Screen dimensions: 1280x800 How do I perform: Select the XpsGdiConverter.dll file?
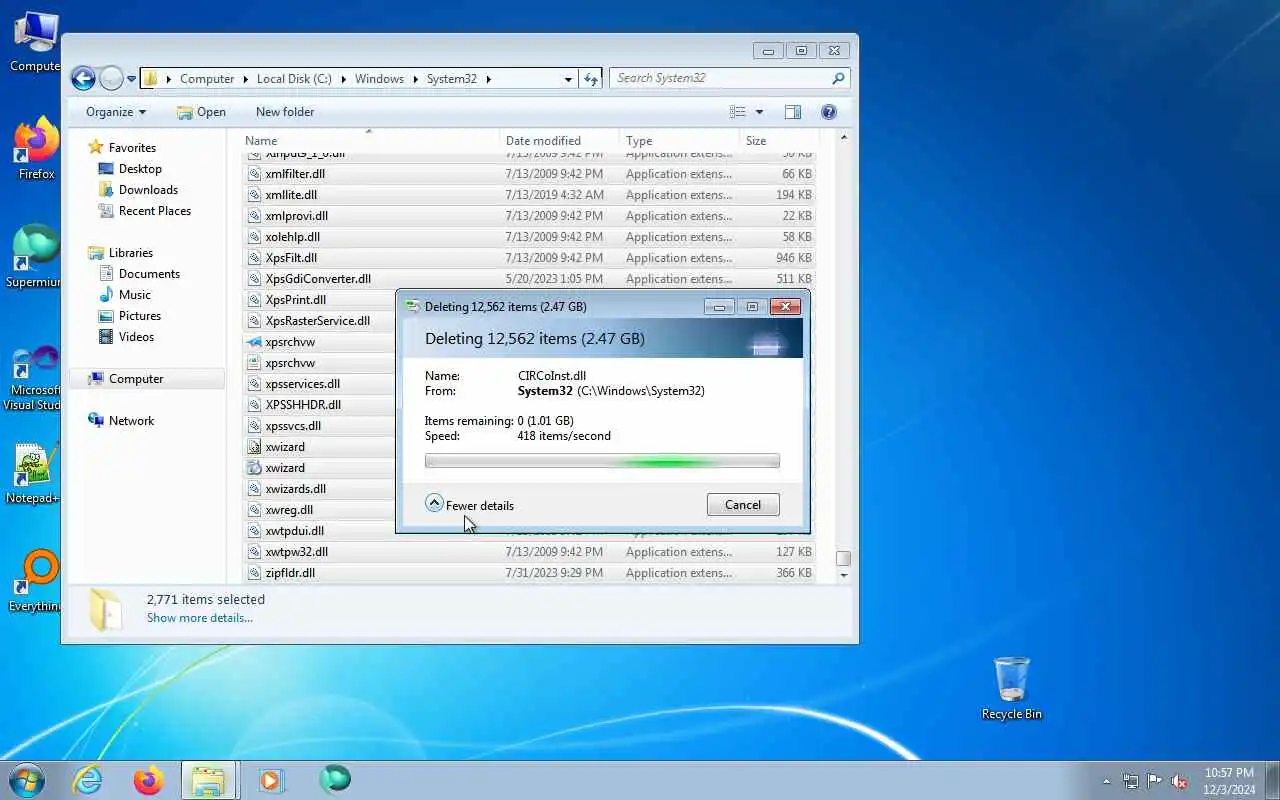(529, 279)
